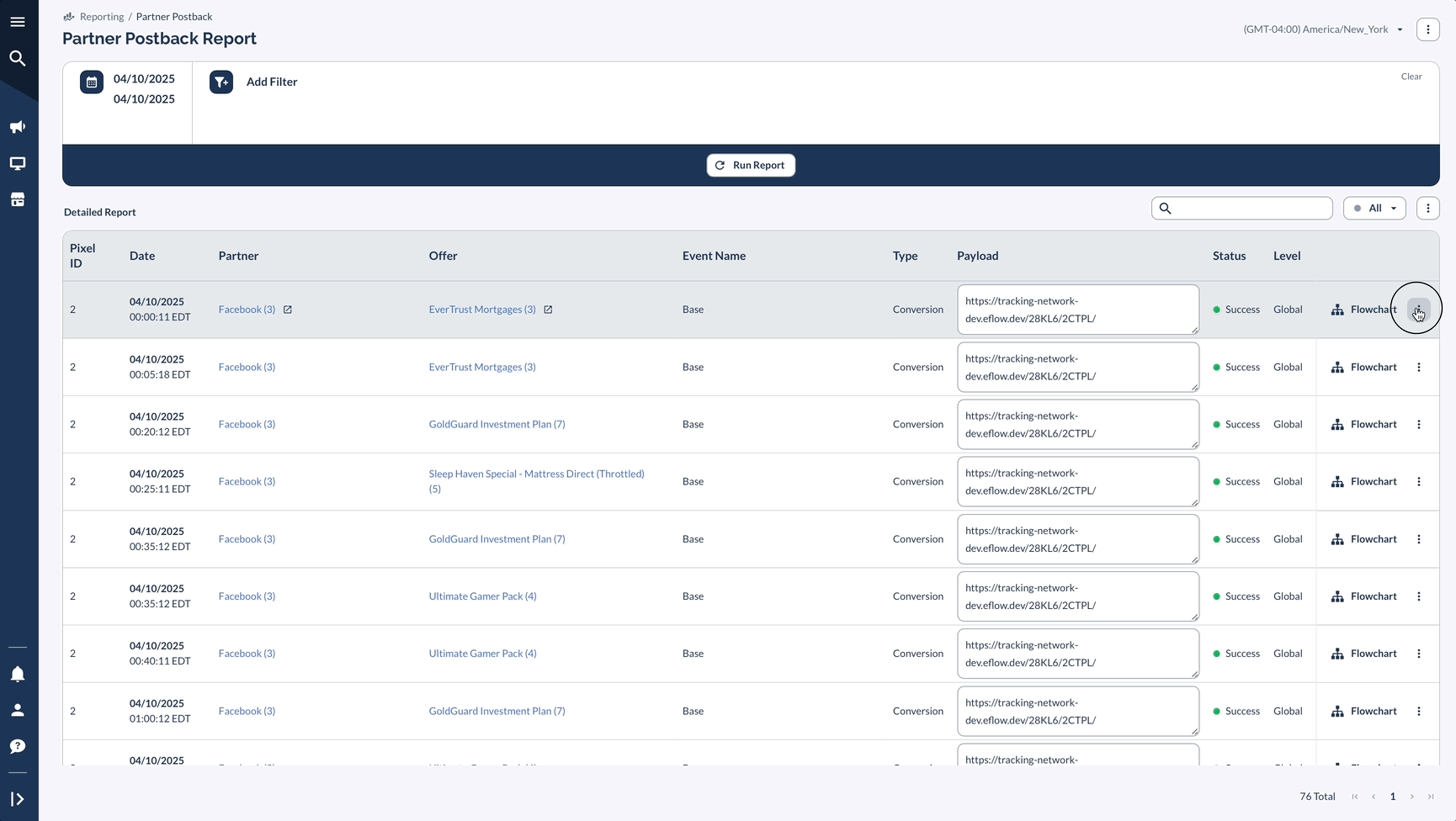Click the Run Report button
This screenshot has width=1456, height=821.
pyautogui.click(x=751, y=165)
